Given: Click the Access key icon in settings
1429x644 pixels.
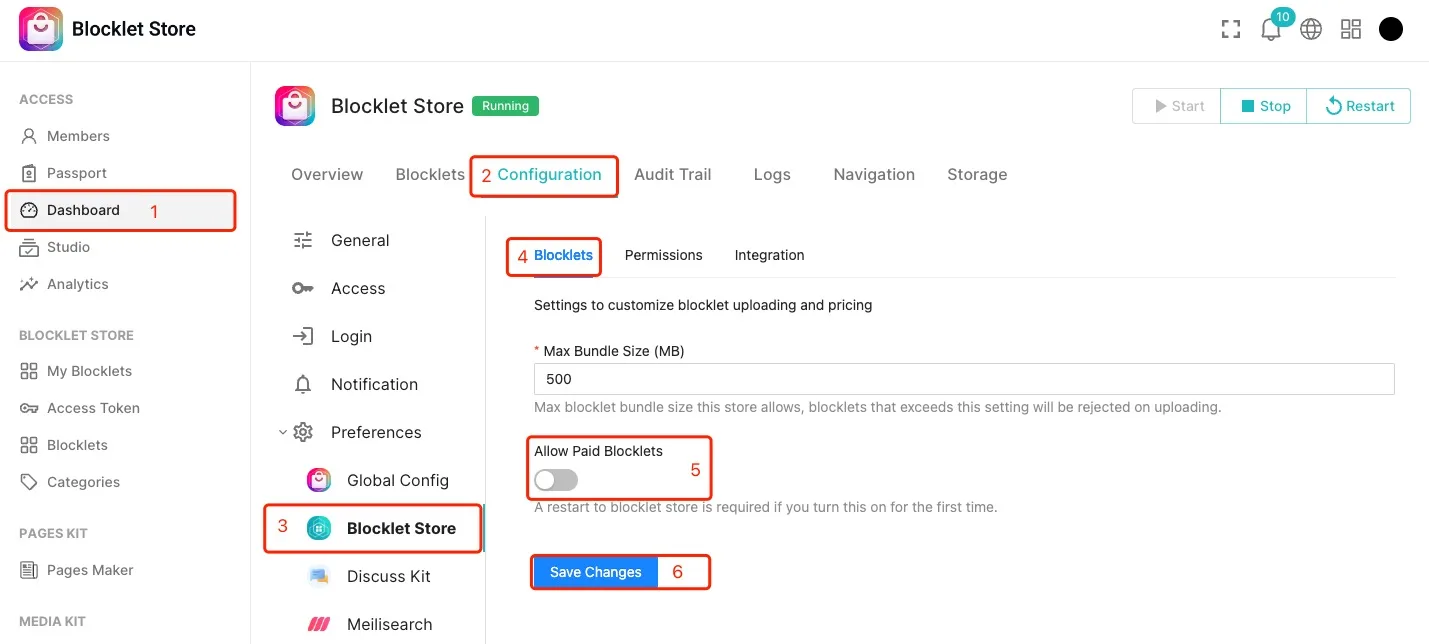Looking at the screenshot, I should click(303, 288).
